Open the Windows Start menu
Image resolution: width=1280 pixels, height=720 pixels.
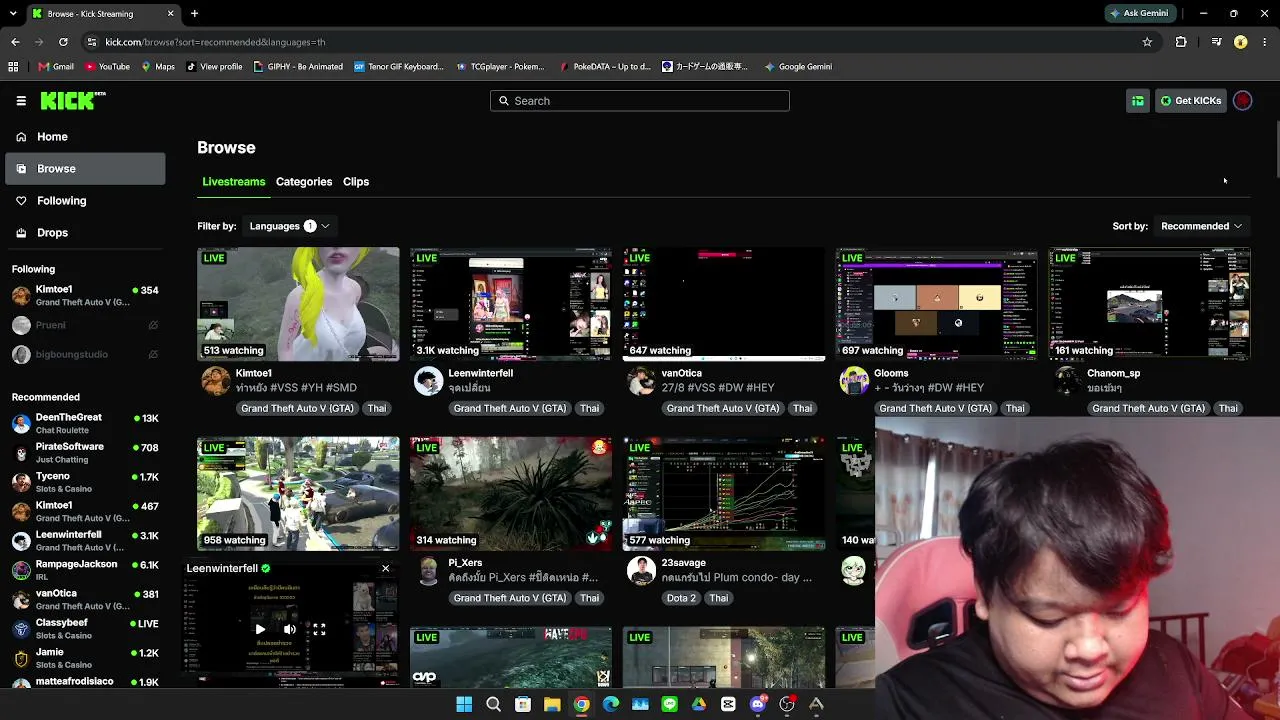[464, 704]
